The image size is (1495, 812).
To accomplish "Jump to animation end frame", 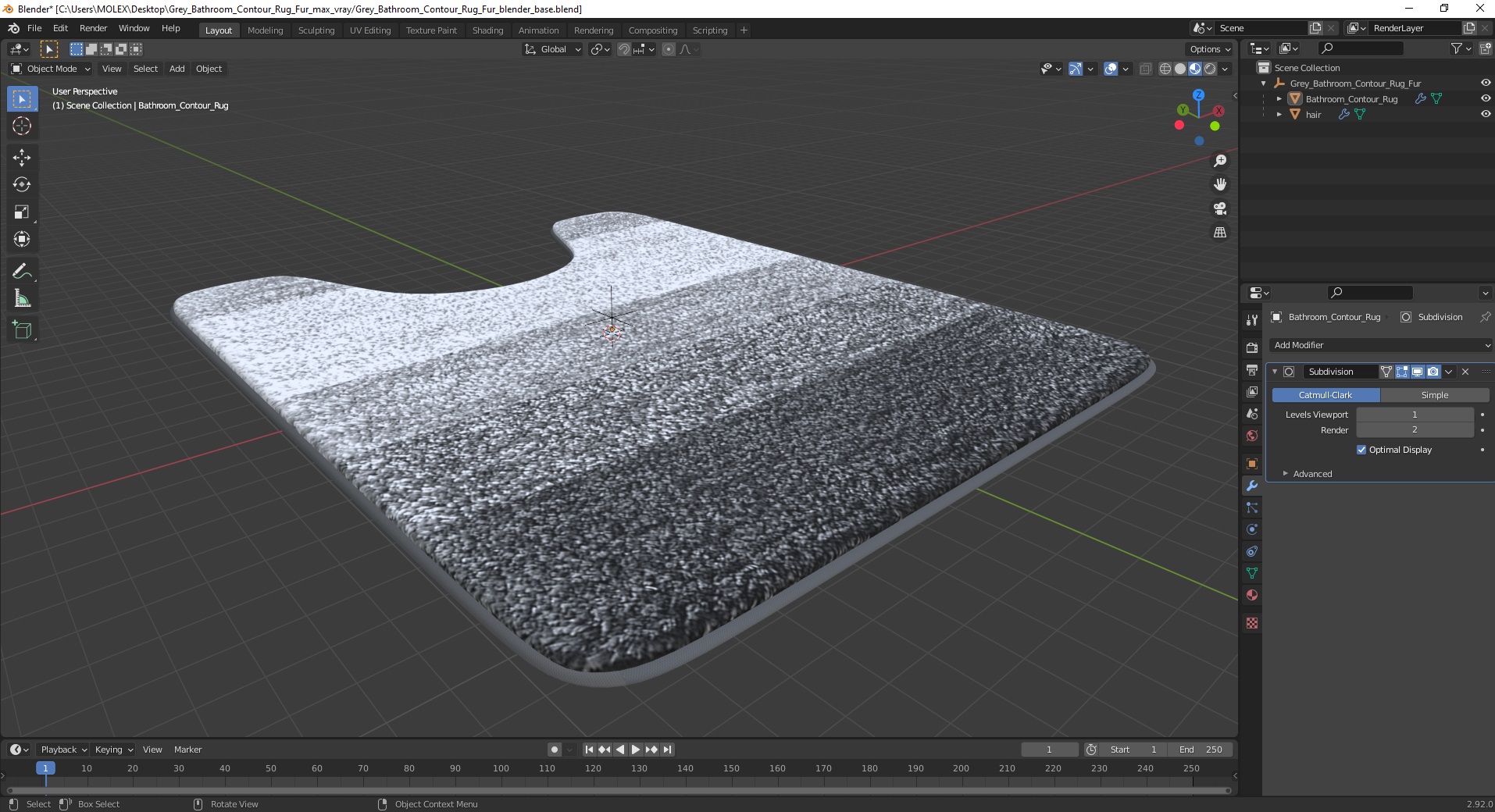I will pos(667,750).
